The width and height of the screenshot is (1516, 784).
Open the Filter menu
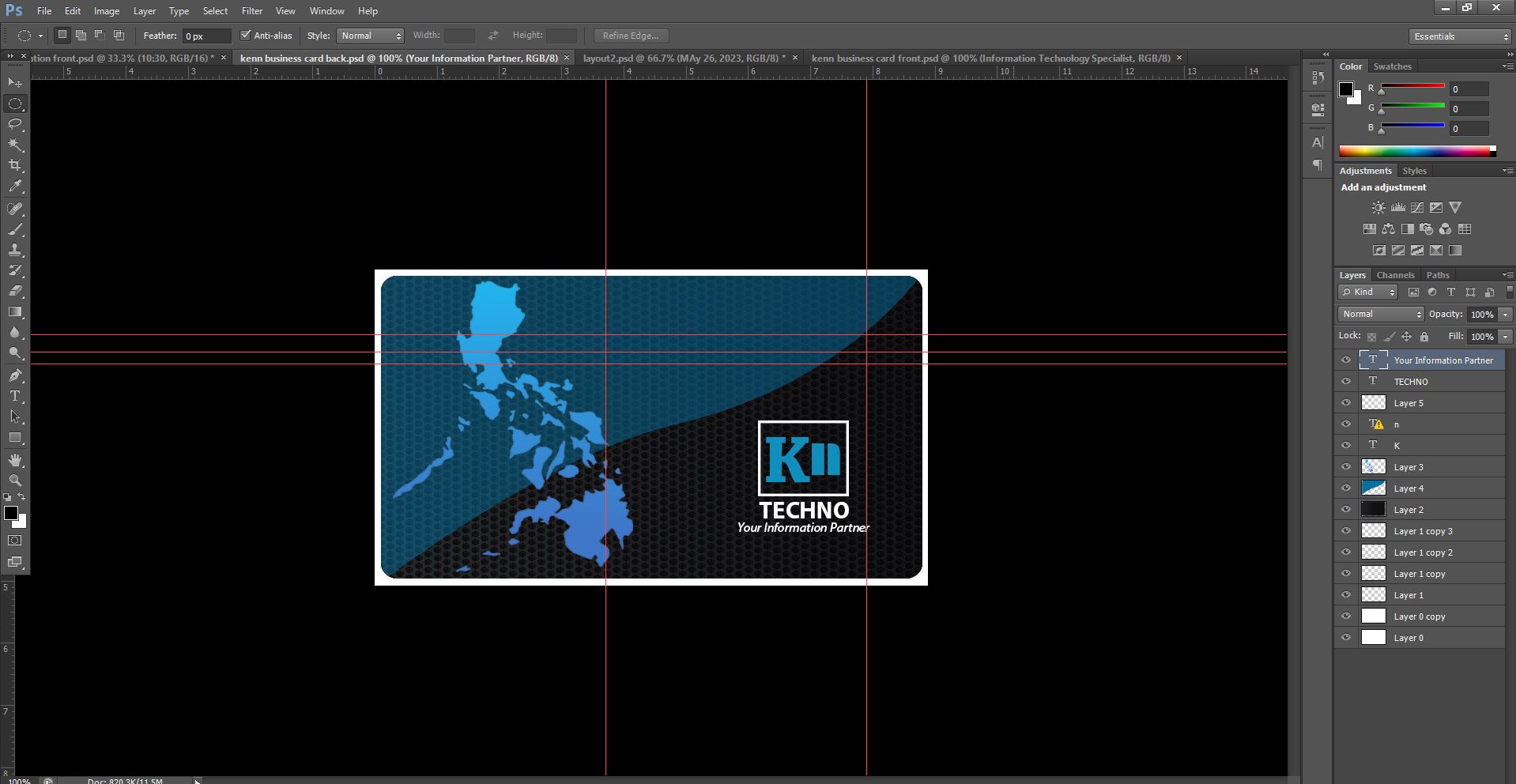pyautogui.click(x=252, y=11)
